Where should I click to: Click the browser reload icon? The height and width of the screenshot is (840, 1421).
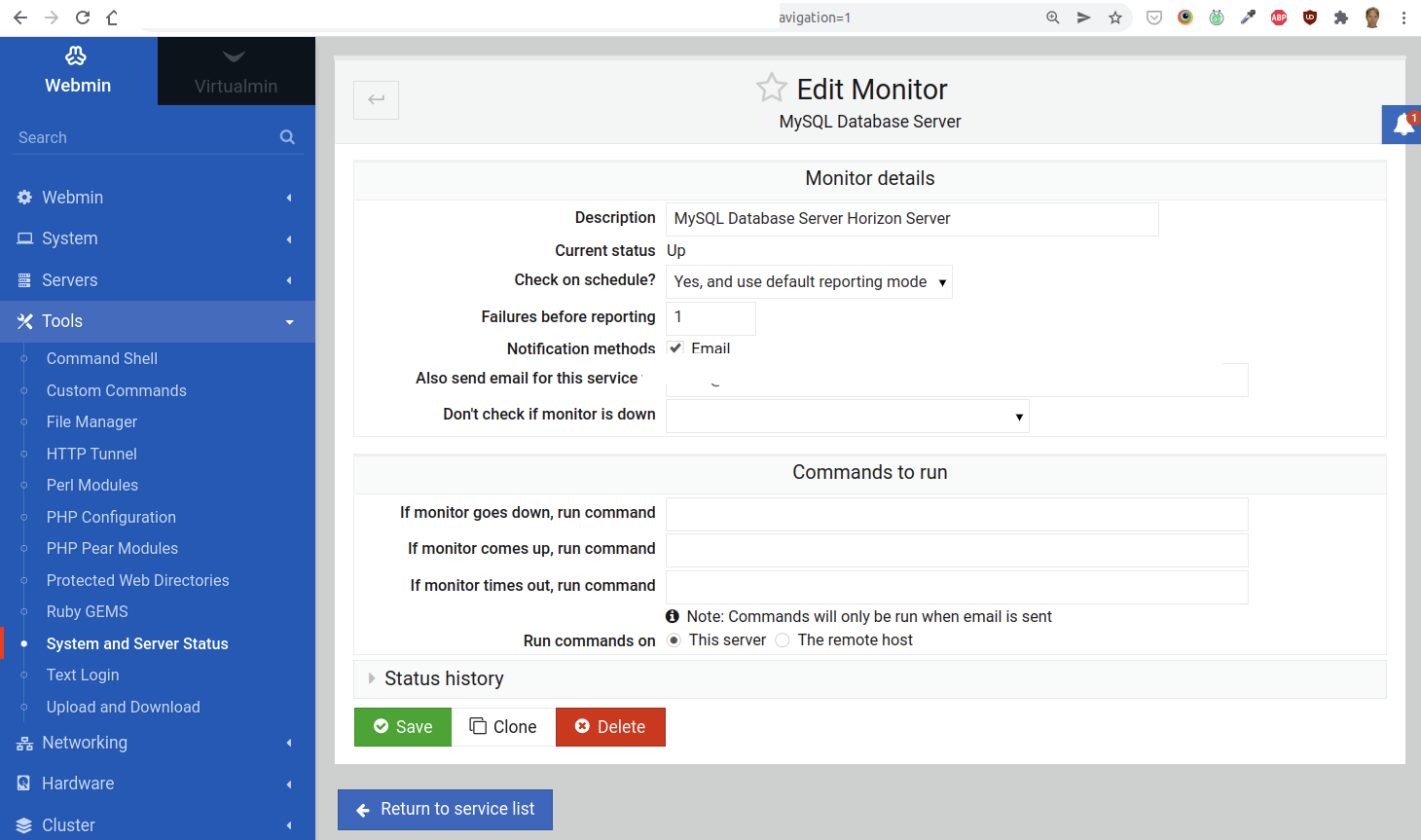(83, 18)
